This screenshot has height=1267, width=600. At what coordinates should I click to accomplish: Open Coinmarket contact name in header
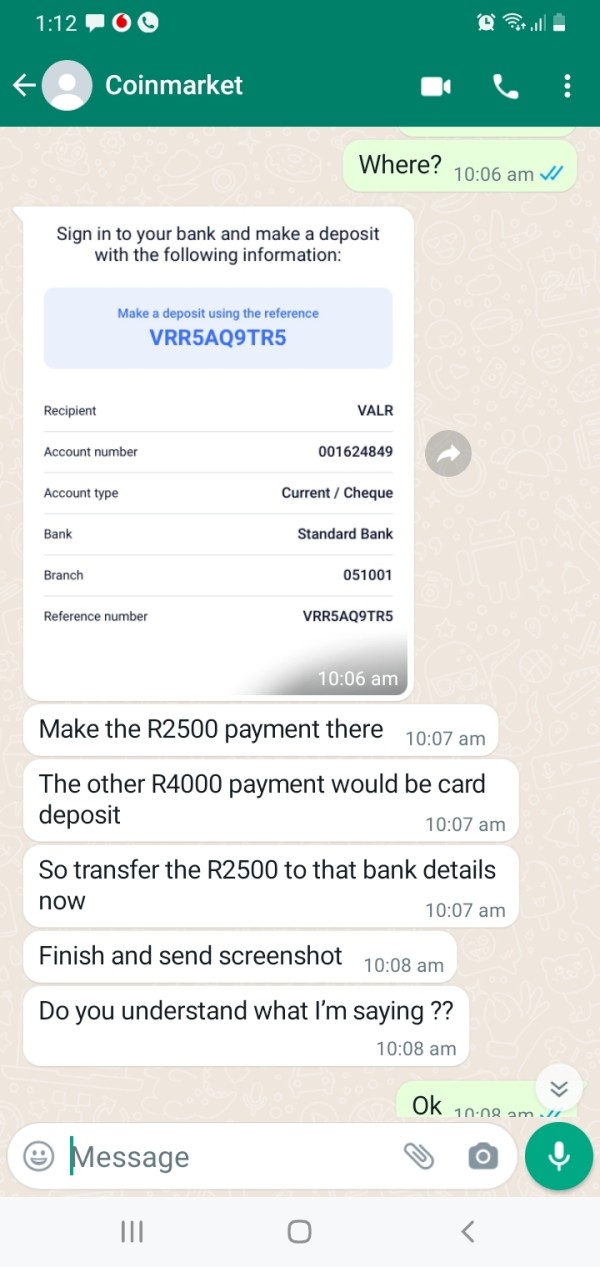[174, 86]
